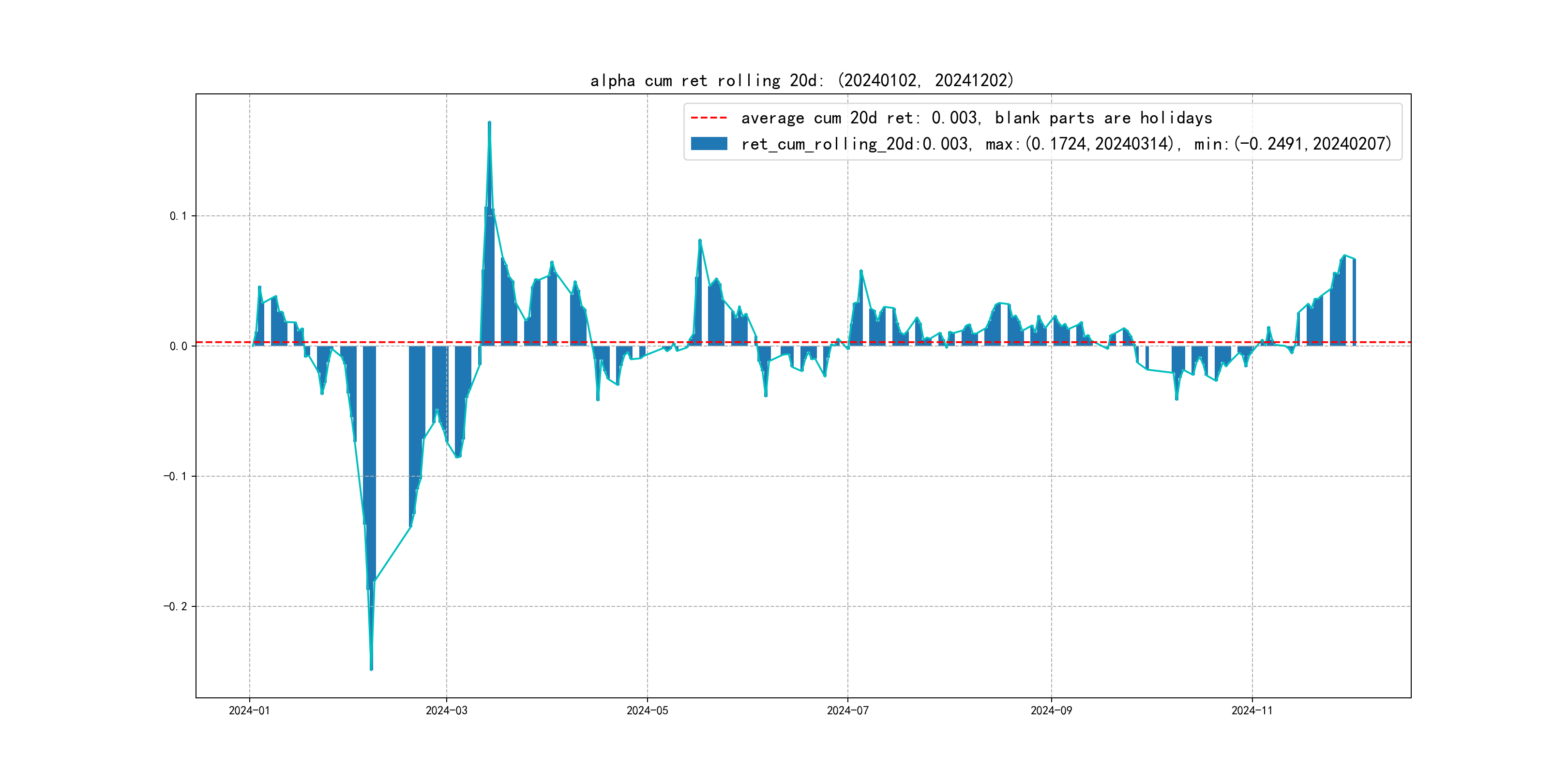Click the -0.1 y-axis tick label
The width and height of the screenshot is (1568, 784).
click(175, 477)
